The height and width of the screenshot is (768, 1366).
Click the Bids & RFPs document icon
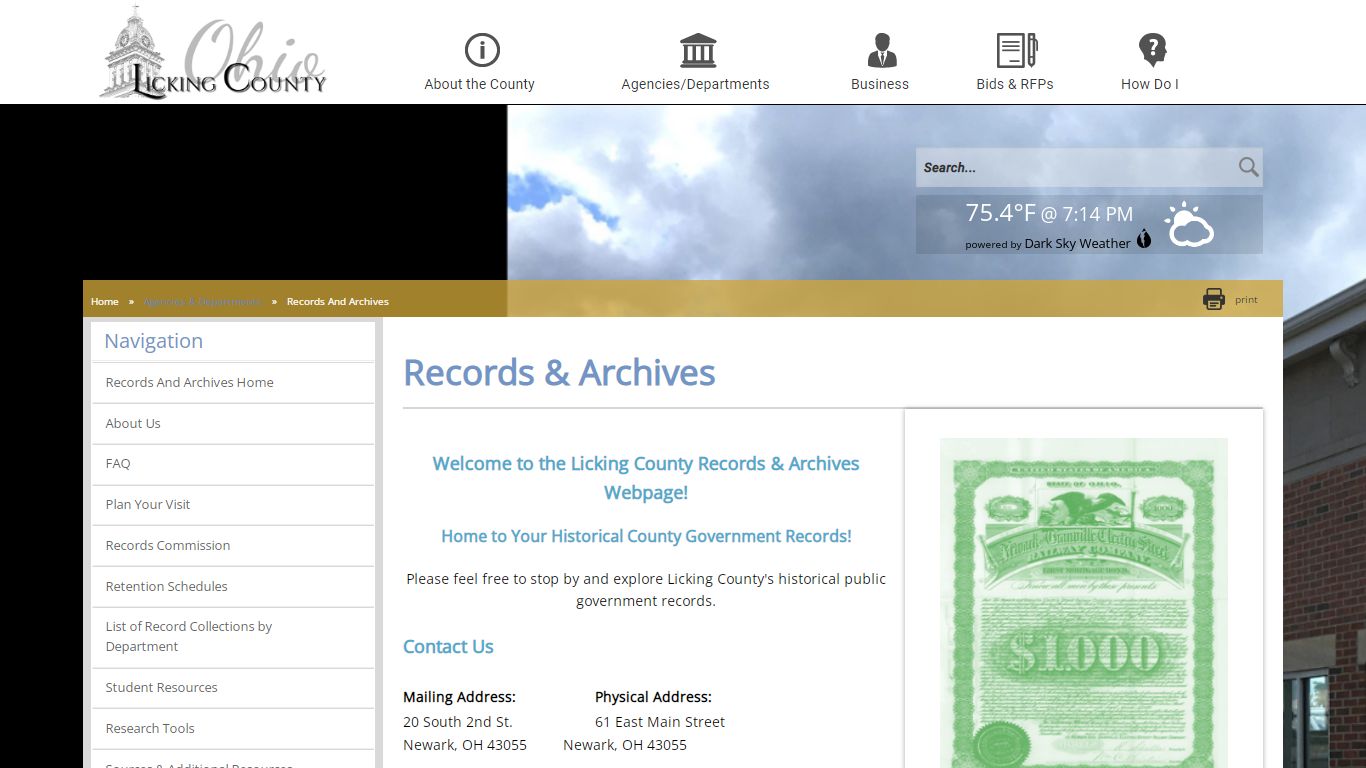pos(1017,50)
